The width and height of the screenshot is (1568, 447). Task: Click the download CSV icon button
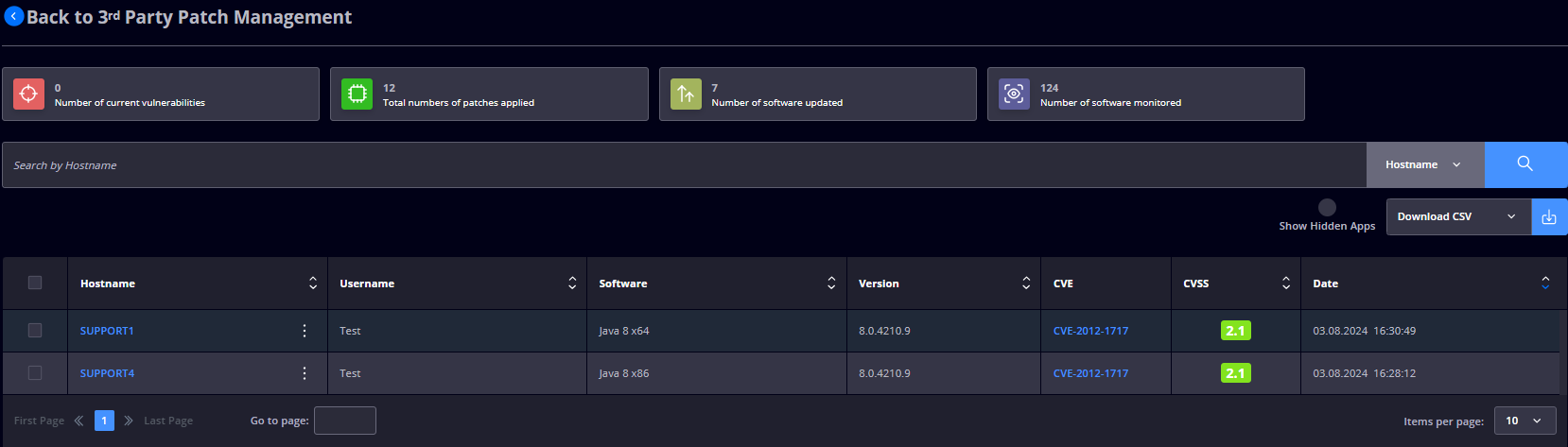point(1549,216)
